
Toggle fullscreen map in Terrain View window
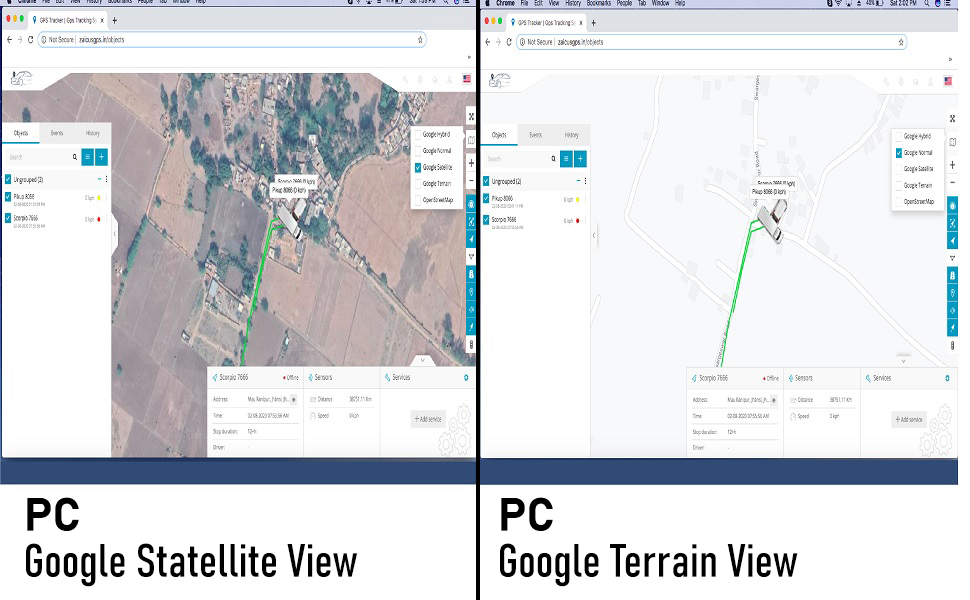[x=952, y=118]
